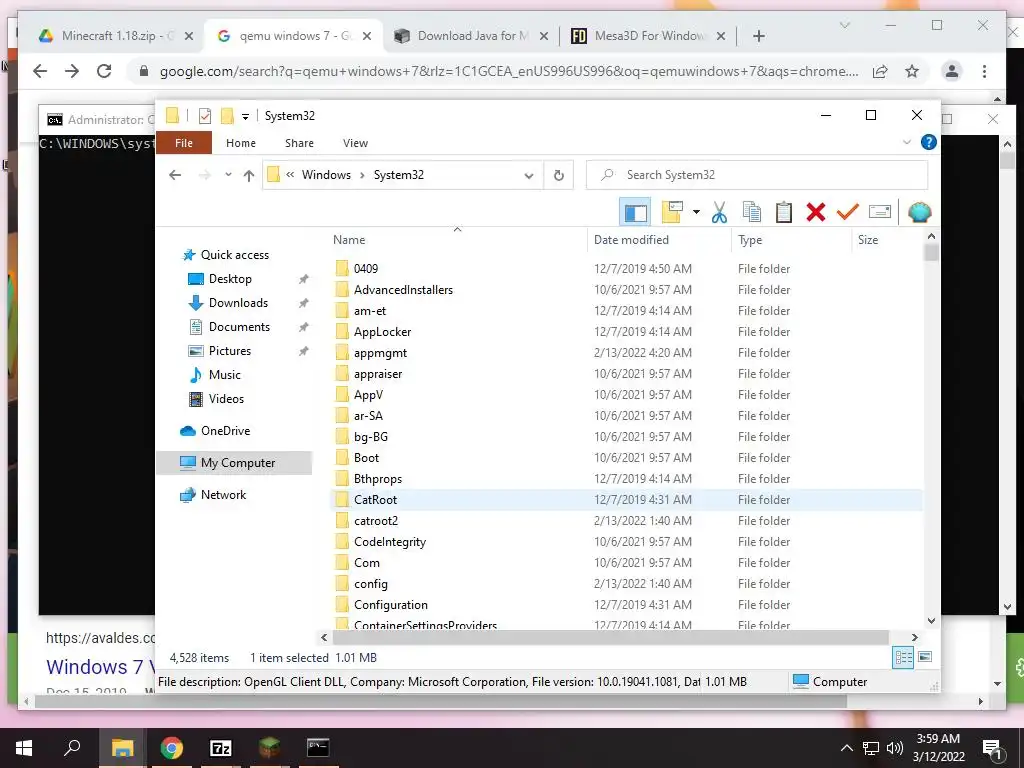Click the Search System32 input box
The height and width of the screenshot is (768, 1024).
[x=757, y=175]
